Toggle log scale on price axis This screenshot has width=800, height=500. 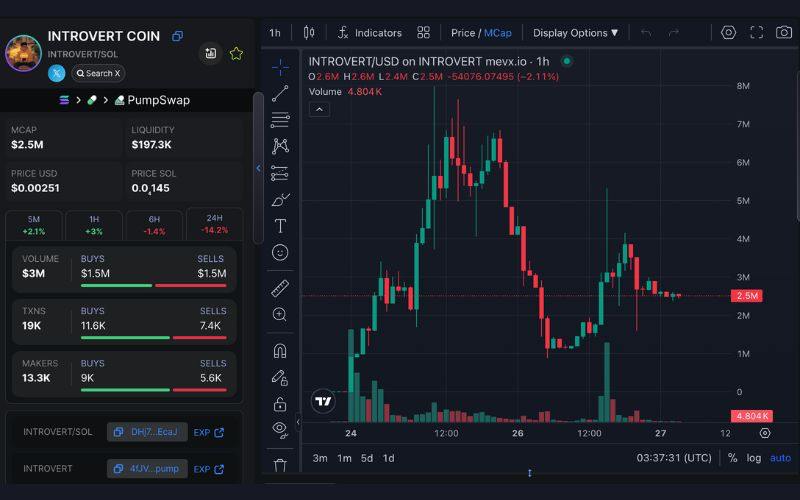point(754,458)
